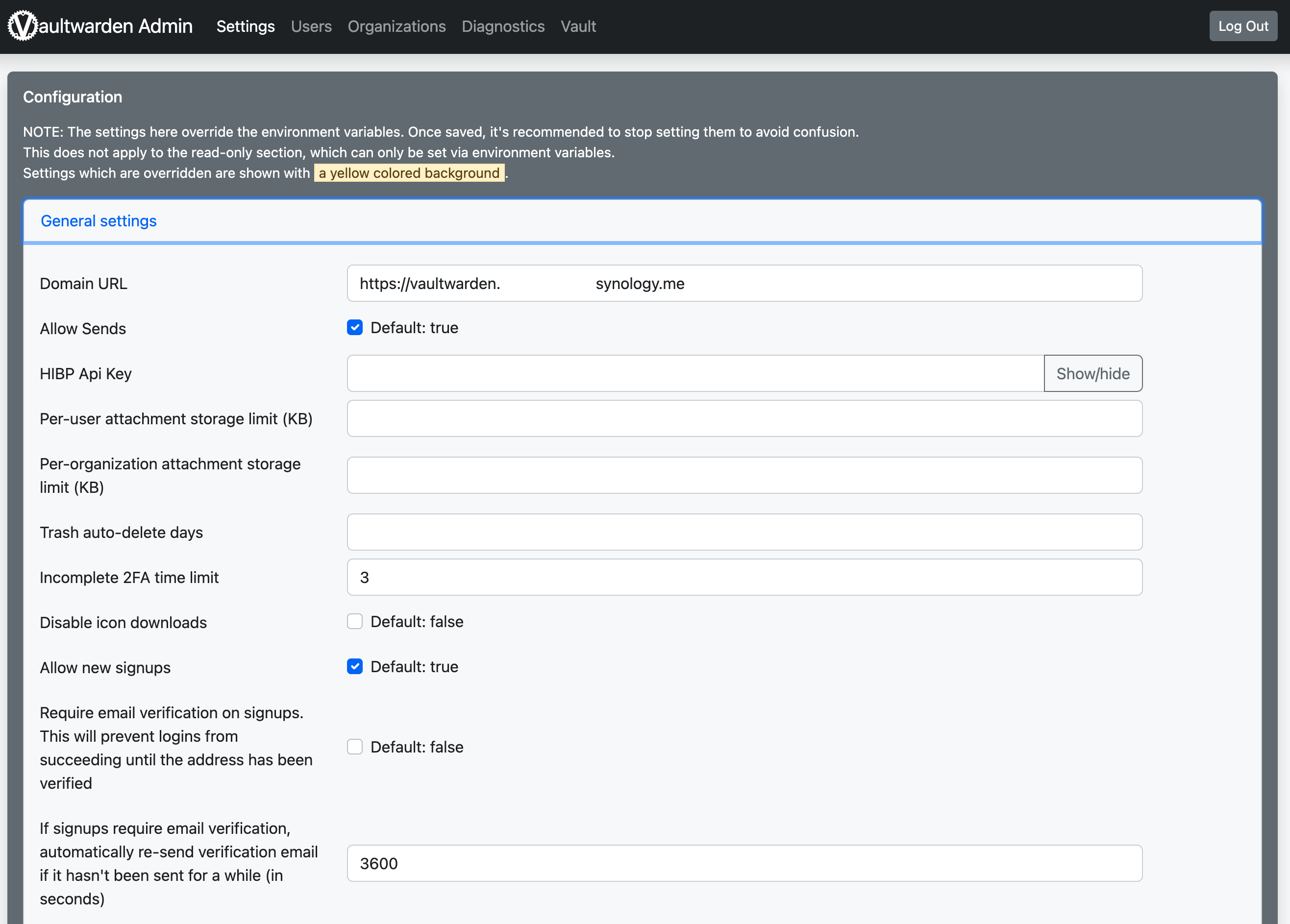1290x924 pixels.
Task: Click the Configuration heading
Action: [72, 97]
